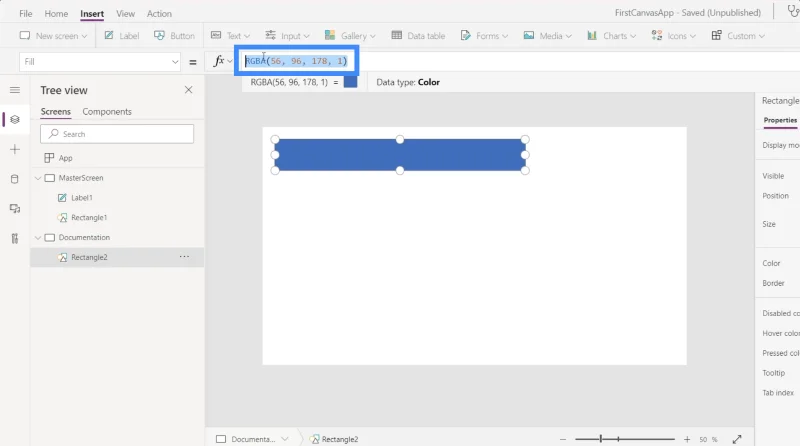Open the File menu
The width and height of the screenshot is (800, 446).
coord(26,14)
